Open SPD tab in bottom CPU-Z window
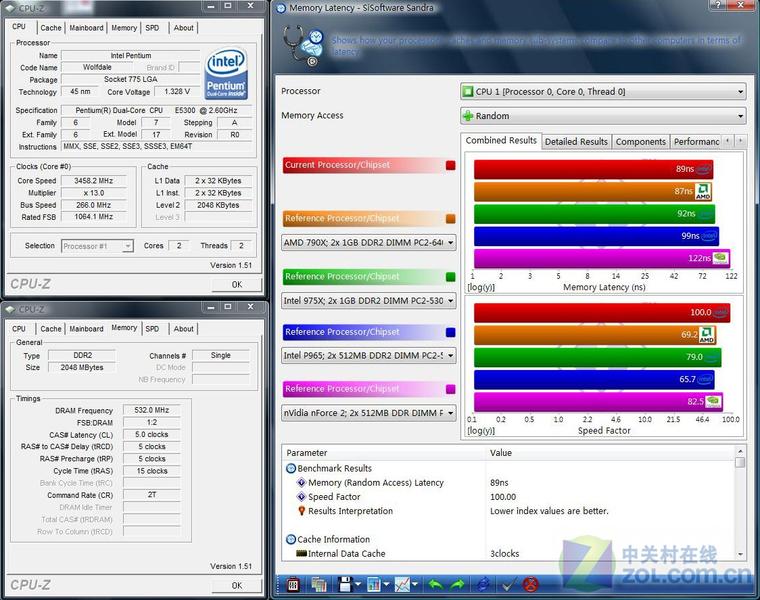The width and height of the screenshot is (760, 600). (x=152, y=329)
